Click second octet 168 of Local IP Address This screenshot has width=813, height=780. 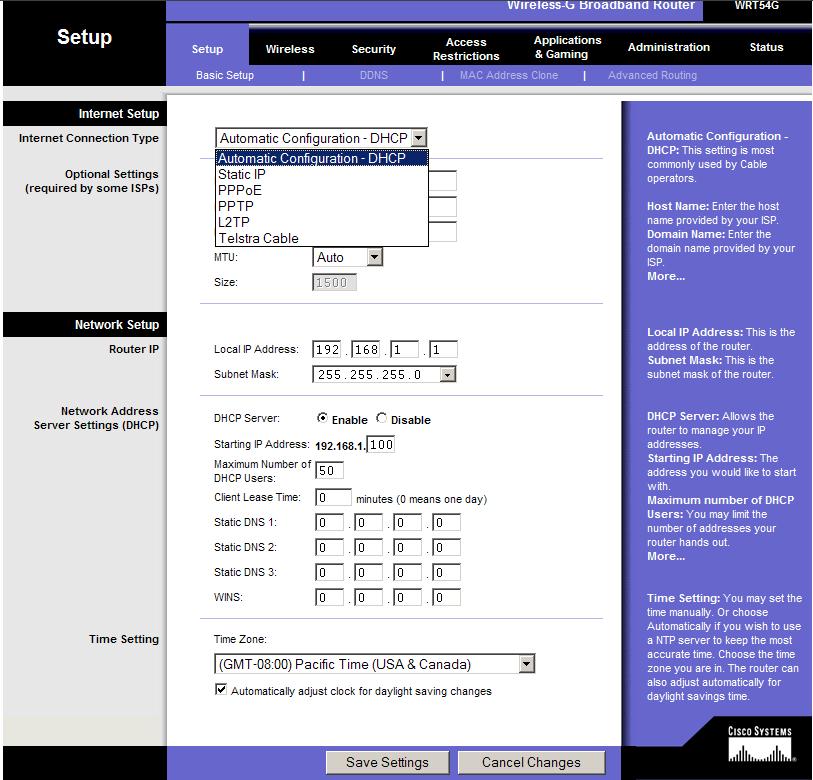pyautogui.click(x=366, y=350)
